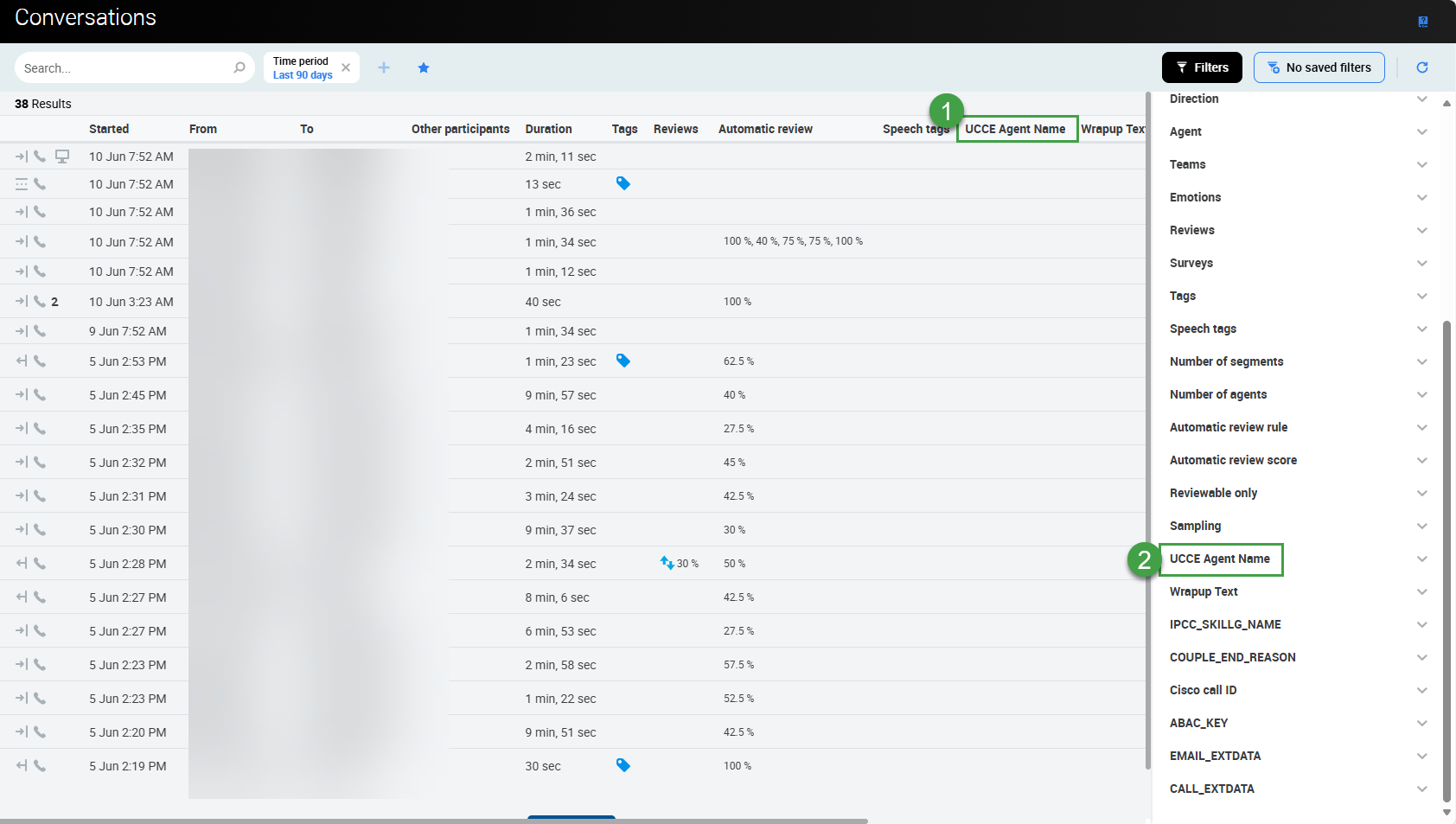Sort by the Duration column header
This screenshot has width=1456, height=824.
click(548, 129)
